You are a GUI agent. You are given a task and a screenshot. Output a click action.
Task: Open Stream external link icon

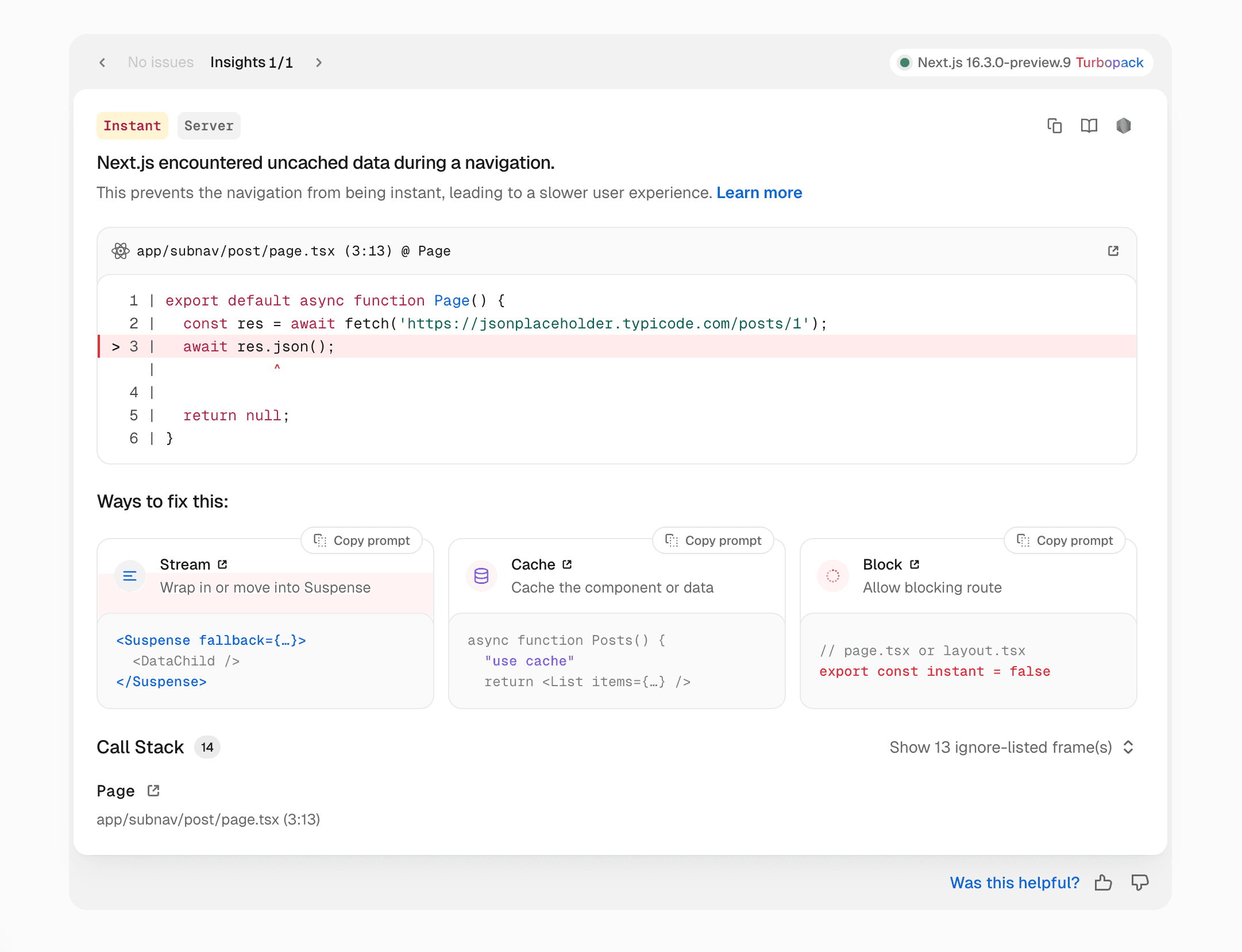click(x=222, y=564)
